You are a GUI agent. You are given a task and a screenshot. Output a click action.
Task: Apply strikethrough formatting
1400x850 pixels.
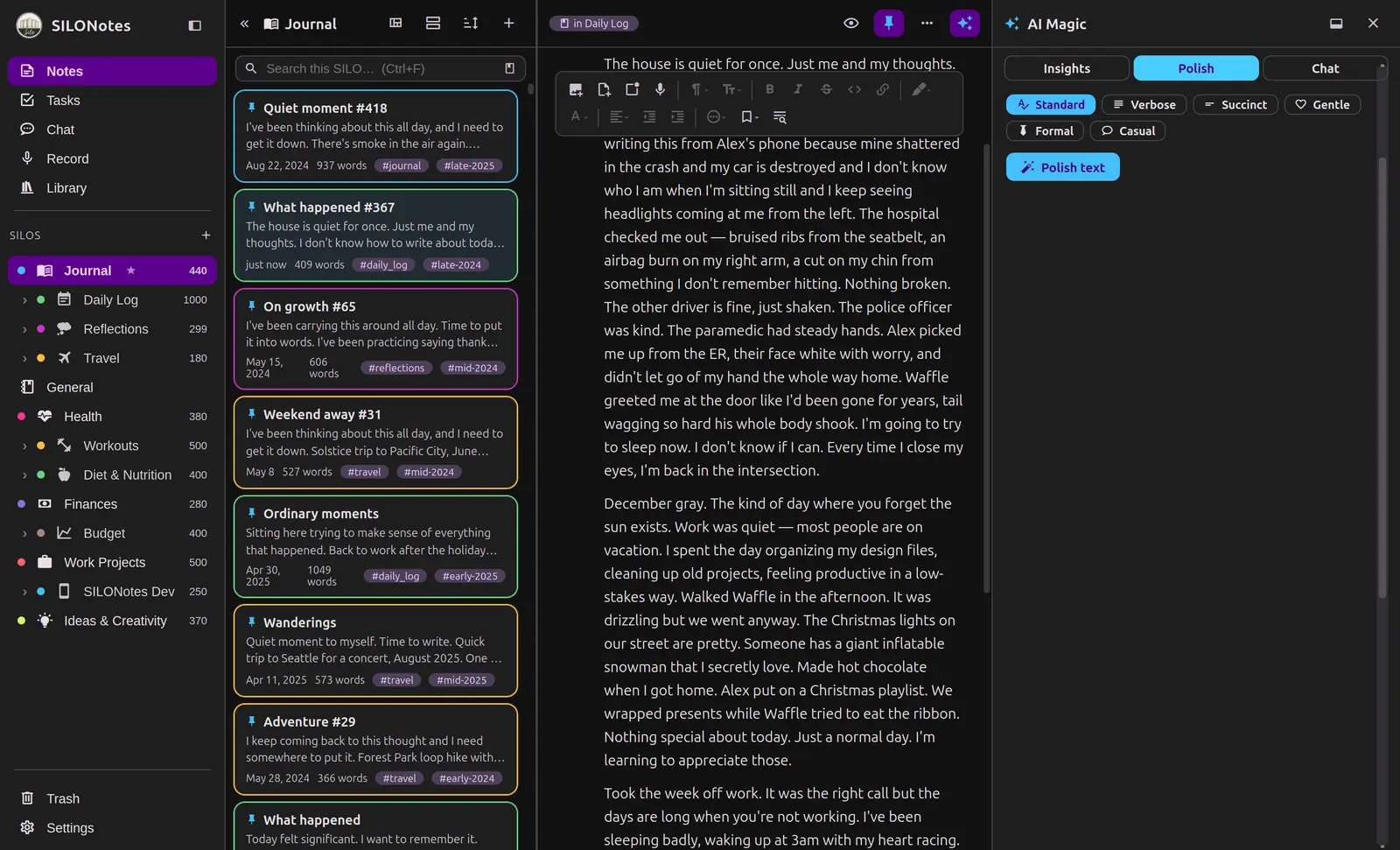point(826,89)
